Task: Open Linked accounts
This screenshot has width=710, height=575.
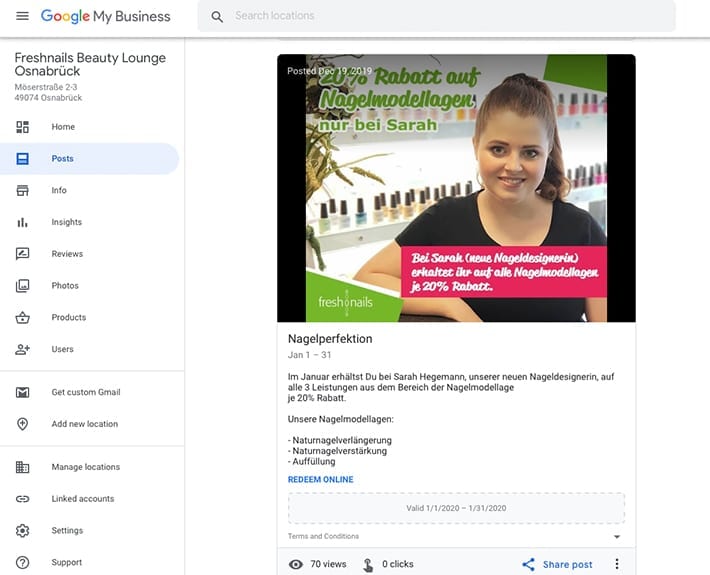Action: tap(89, 498)
